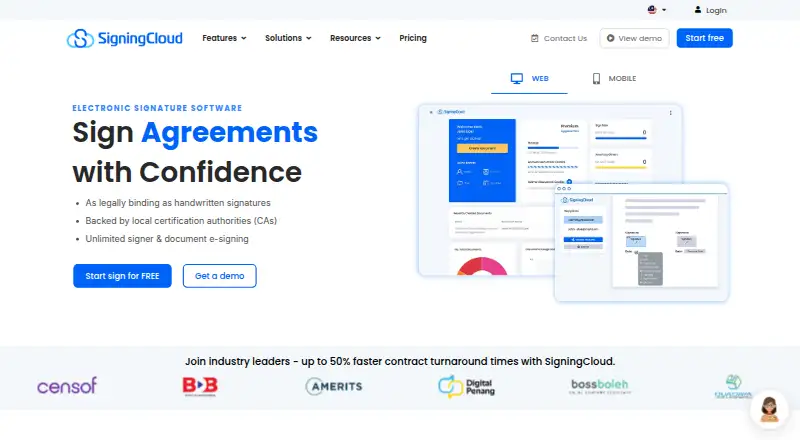This screenshot has height=440, width=800.
Task: Click the play icon in View demo
Action: pos(610,38)
